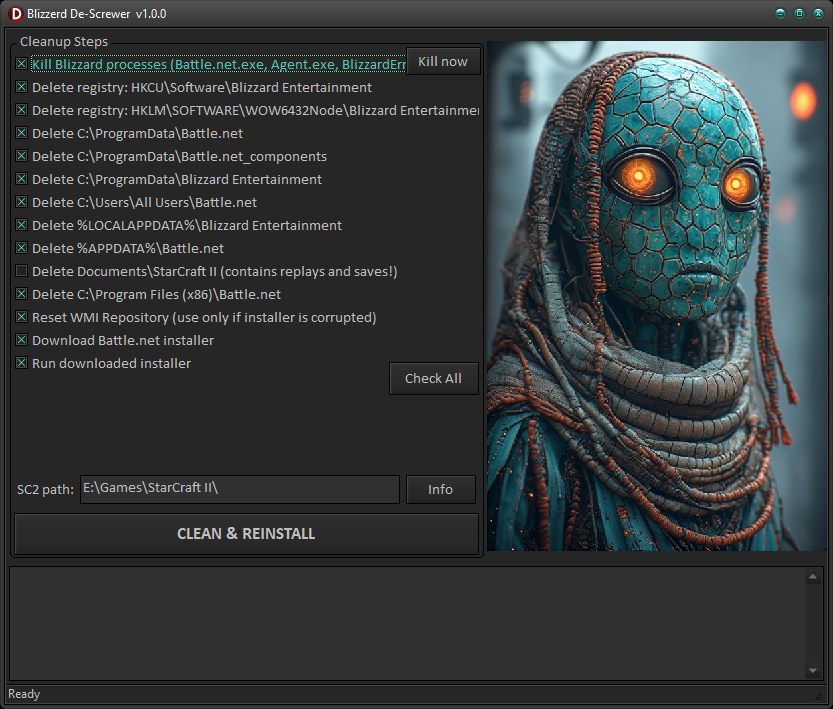The width and height of the screenshot is (833, 709).
Task: Click the log scrollbar down arrow
Action: coord(813,670)
